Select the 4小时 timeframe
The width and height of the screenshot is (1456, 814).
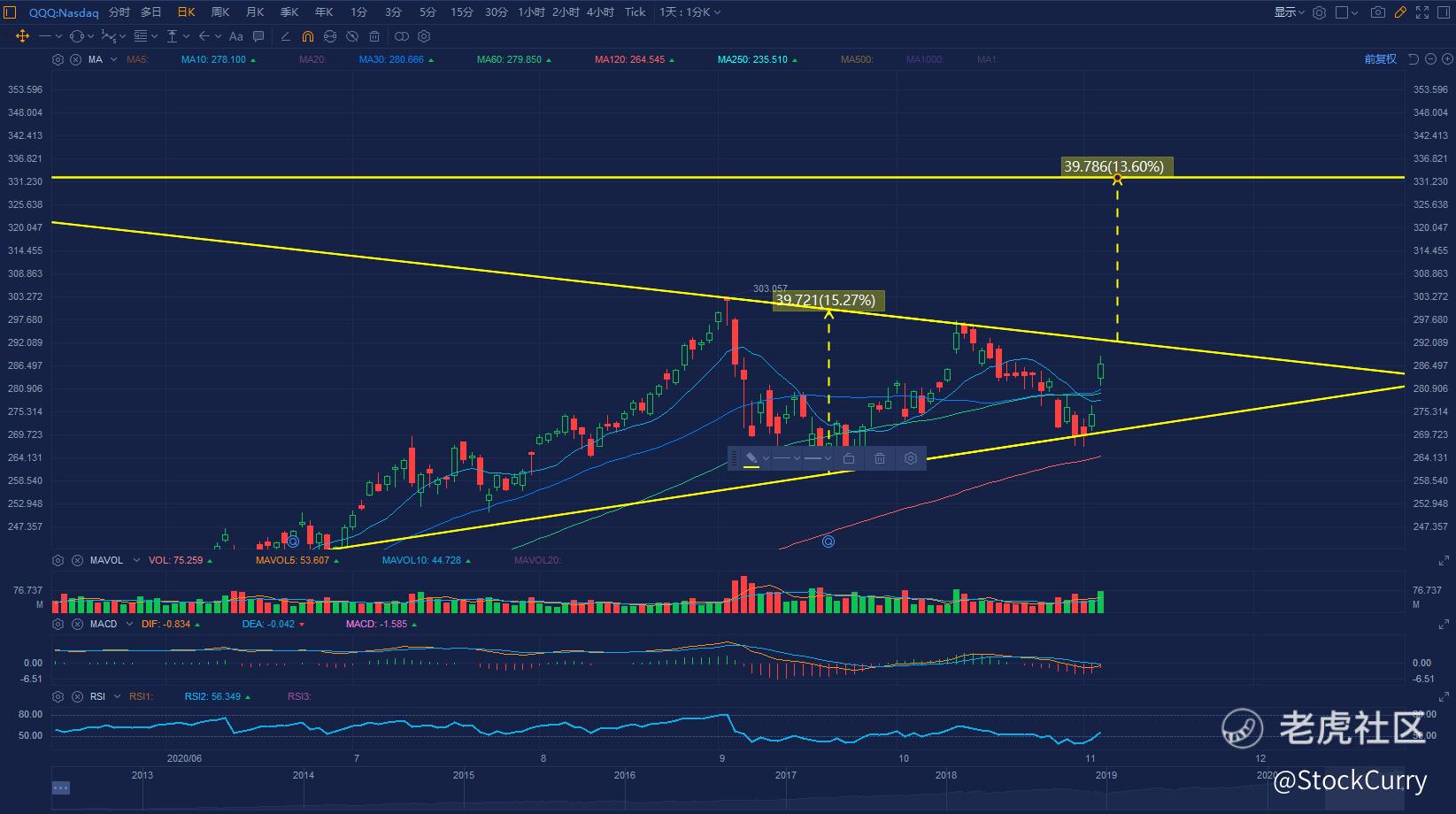coord(600,12)
